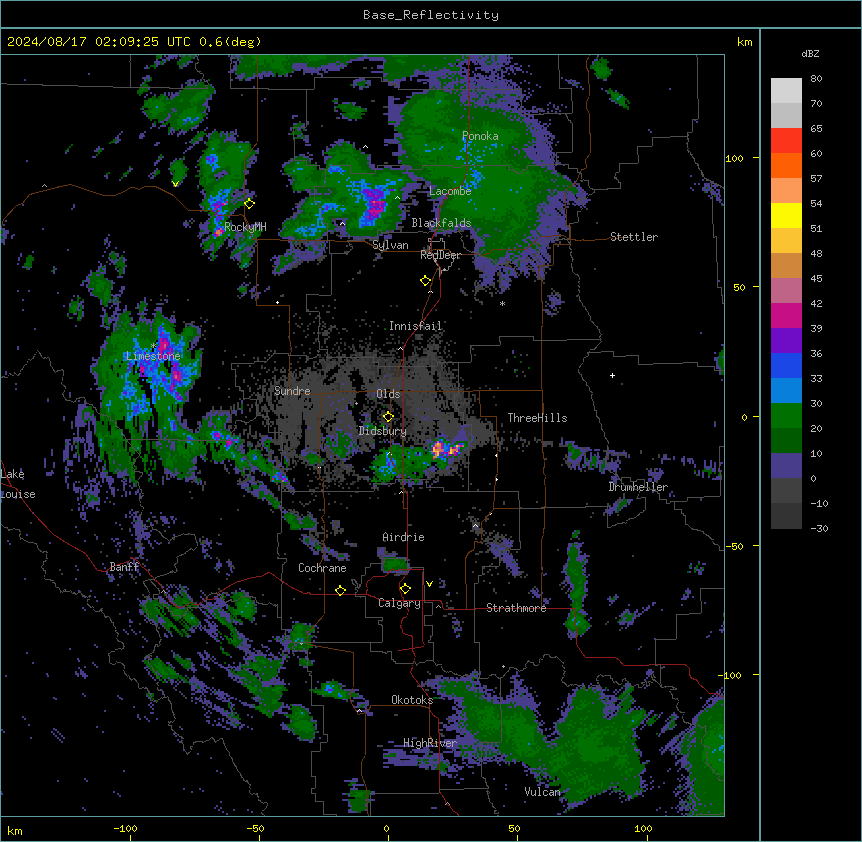Click the 2024/08/17 02:09:25 UTC timestamp

(x=100, y=42)
